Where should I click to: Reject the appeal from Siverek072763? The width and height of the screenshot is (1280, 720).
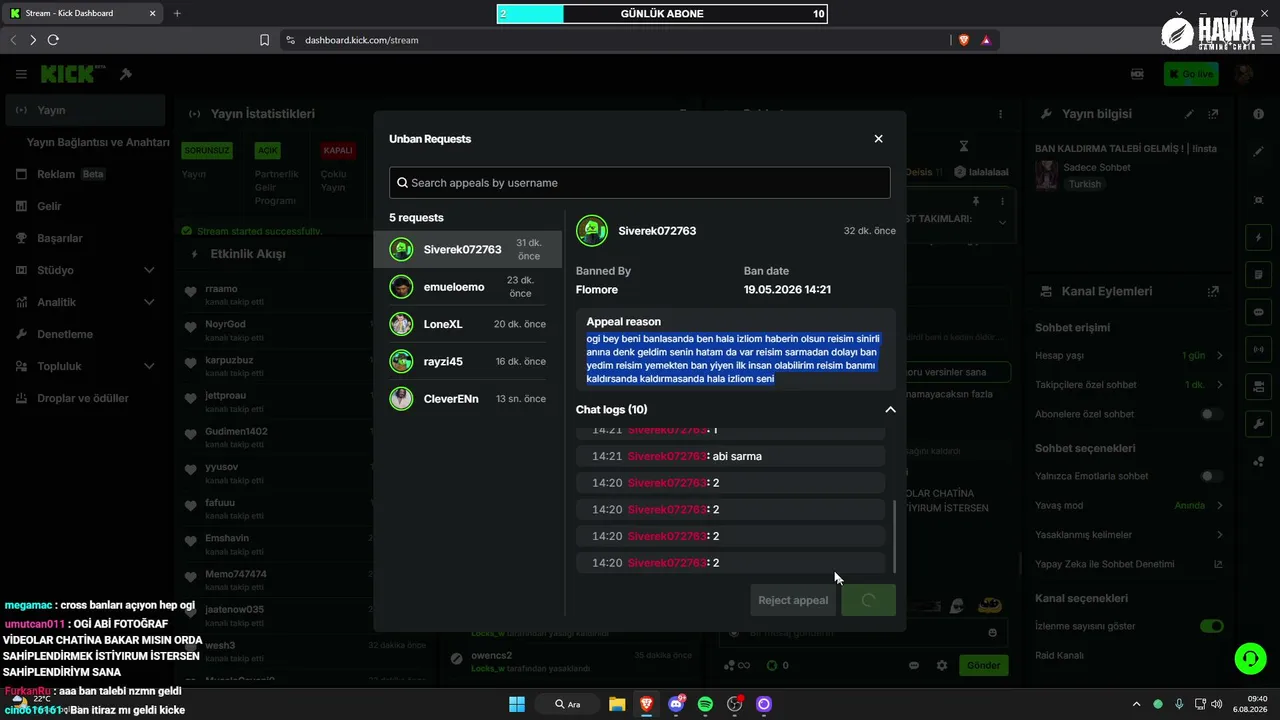[793, 600]
